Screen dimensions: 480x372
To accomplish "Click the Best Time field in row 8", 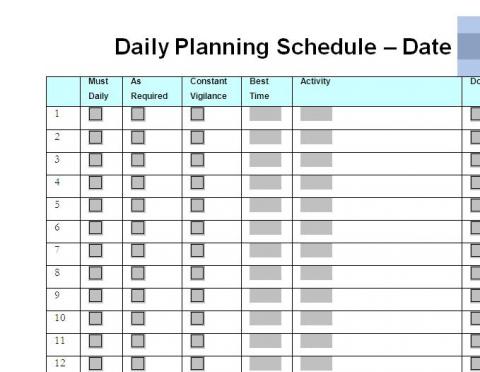I will click(x=265, y=273).
